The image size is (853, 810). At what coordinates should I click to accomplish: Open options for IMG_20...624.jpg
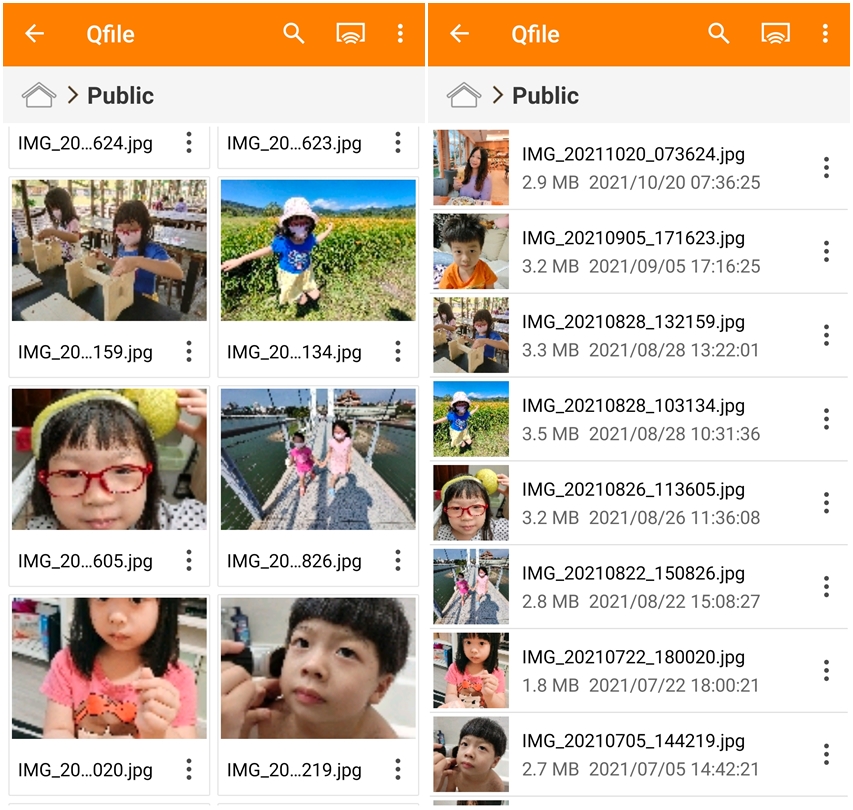coord(189,143)
